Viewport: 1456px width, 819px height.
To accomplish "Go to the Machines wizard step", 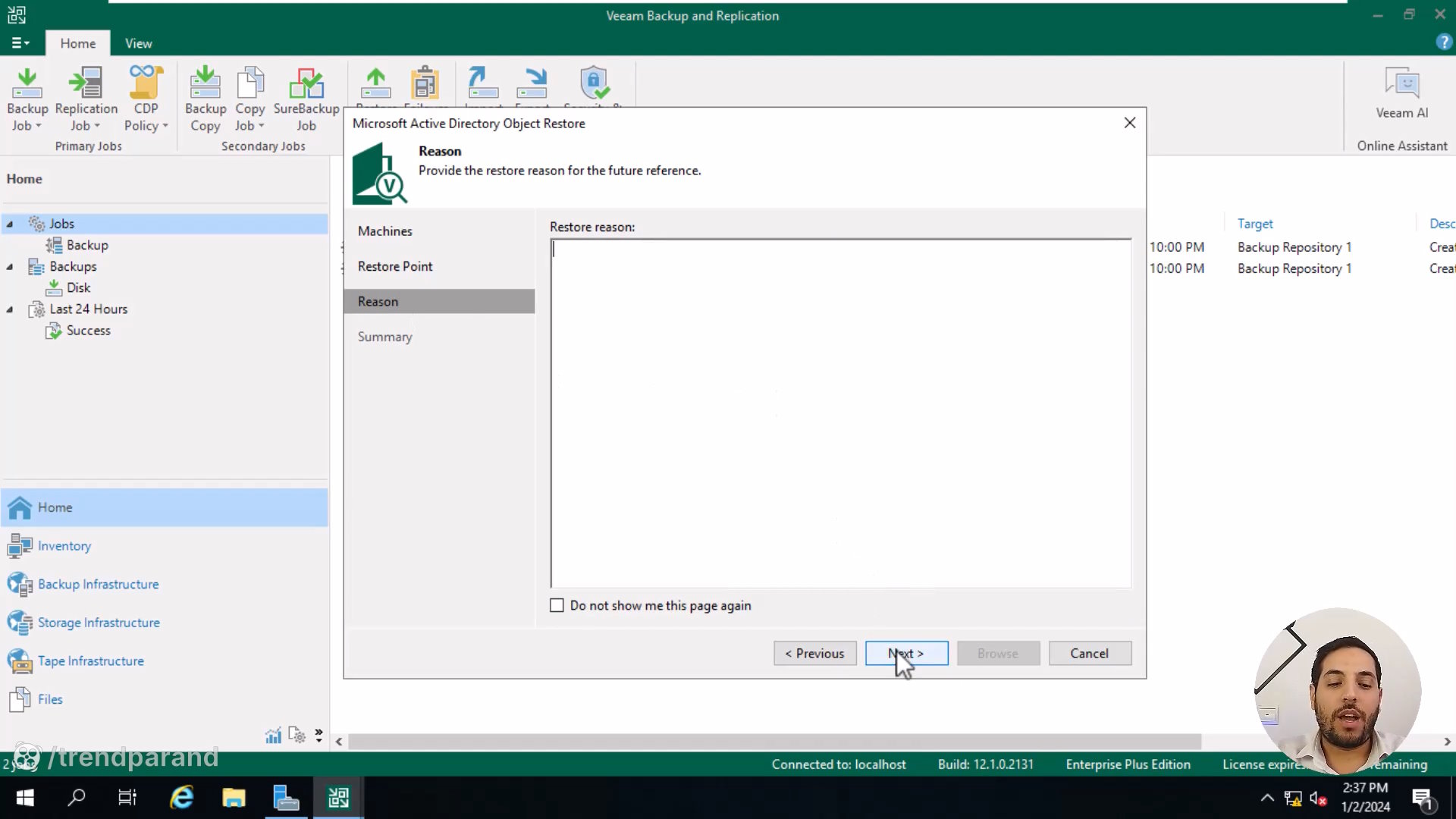I will click(x=385, y=231).
